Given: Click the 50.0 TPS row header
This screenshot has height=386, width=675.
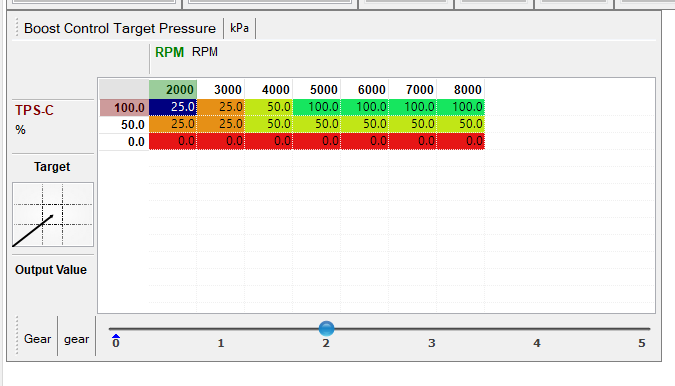Looking at the screenshot, I should (124, 124).
